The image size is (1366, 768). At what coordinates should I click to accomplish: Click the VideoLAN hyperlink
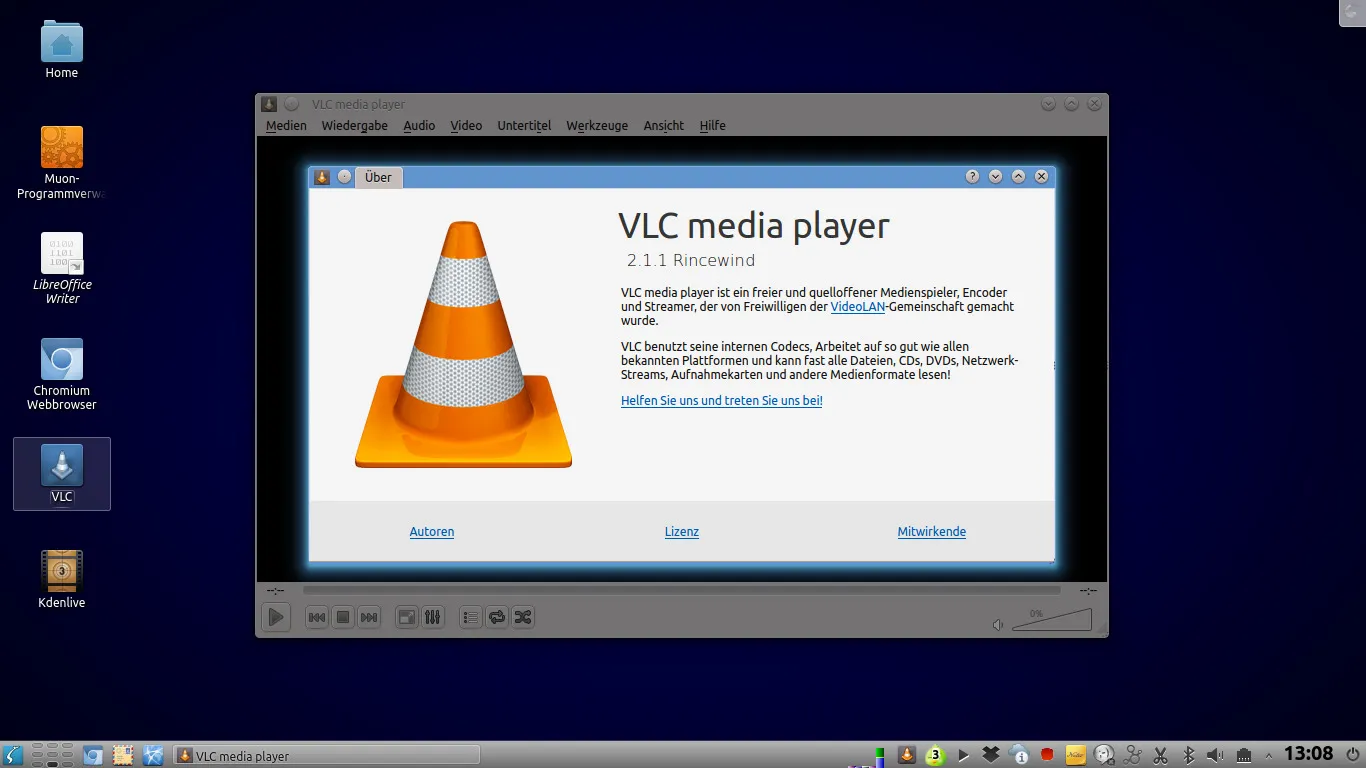click(x=858, y=307)
